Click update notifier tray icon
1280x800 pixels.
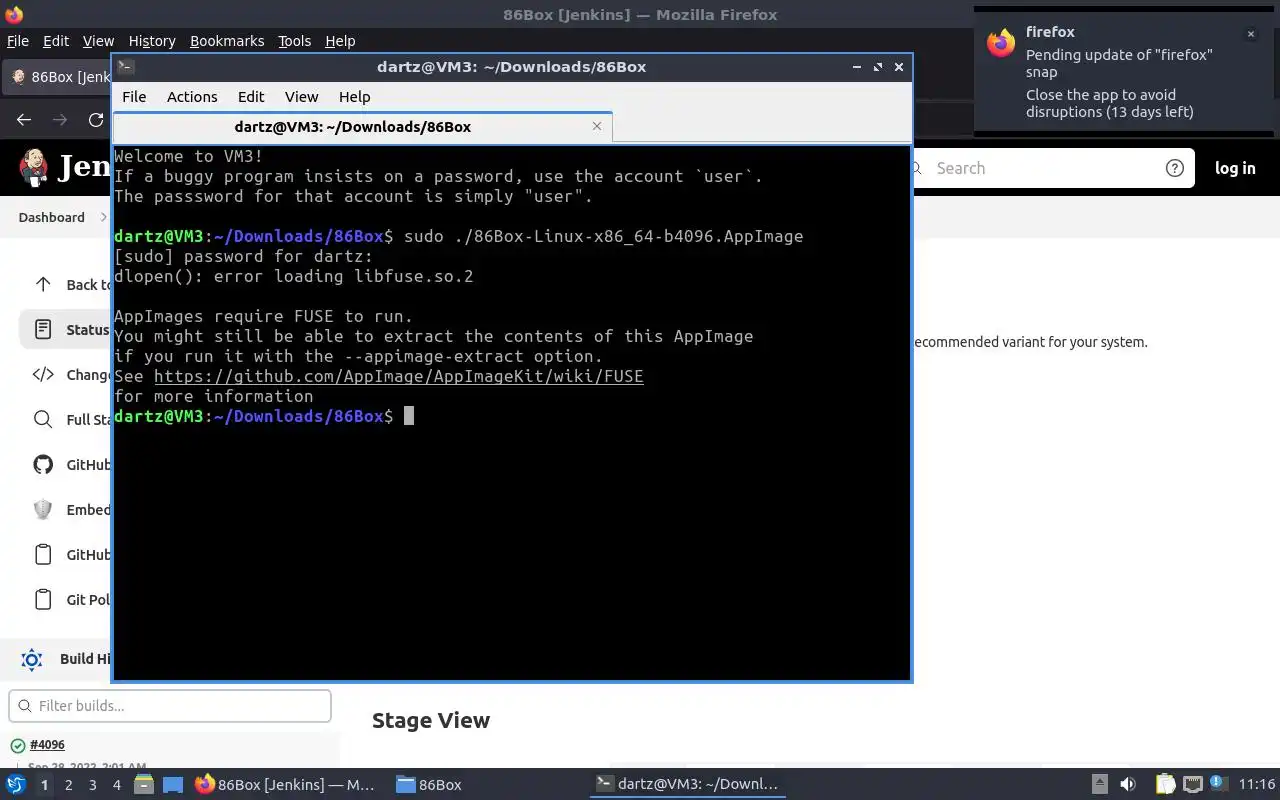[1218, 784]
